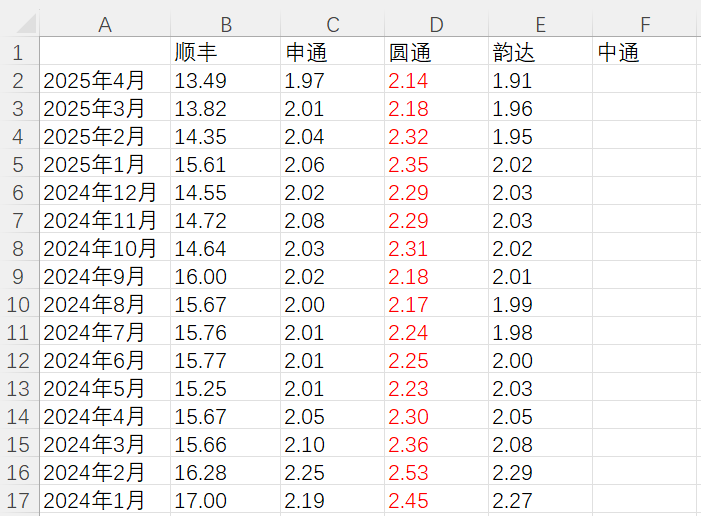Select cell 2025年2月
This screenshot has height=516, width=701.
[105, 136]
